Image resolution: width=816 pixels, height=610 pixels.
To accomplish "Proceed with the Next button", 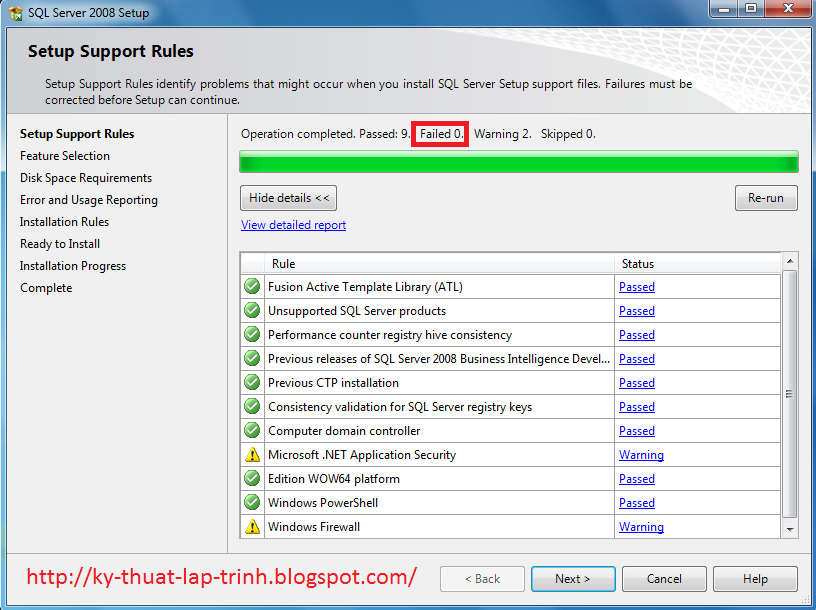I will coord(573,579).
